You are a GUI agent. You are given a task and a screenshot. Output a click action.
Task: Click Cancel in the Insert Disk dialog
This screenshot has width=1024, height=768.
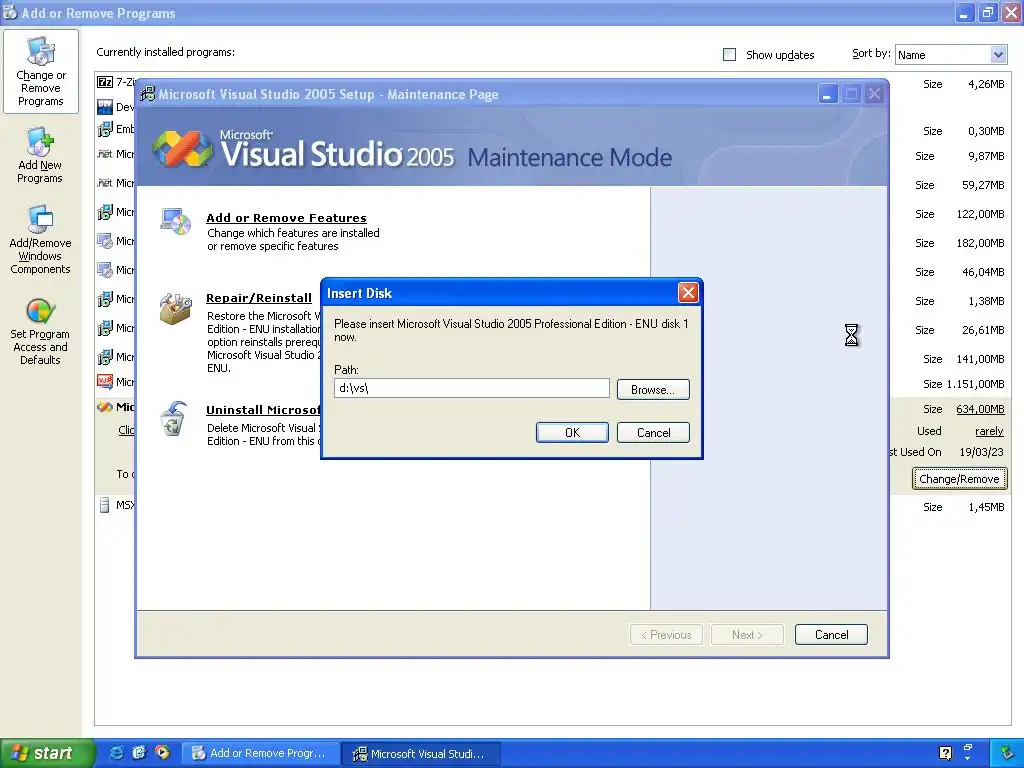[653, 432]
